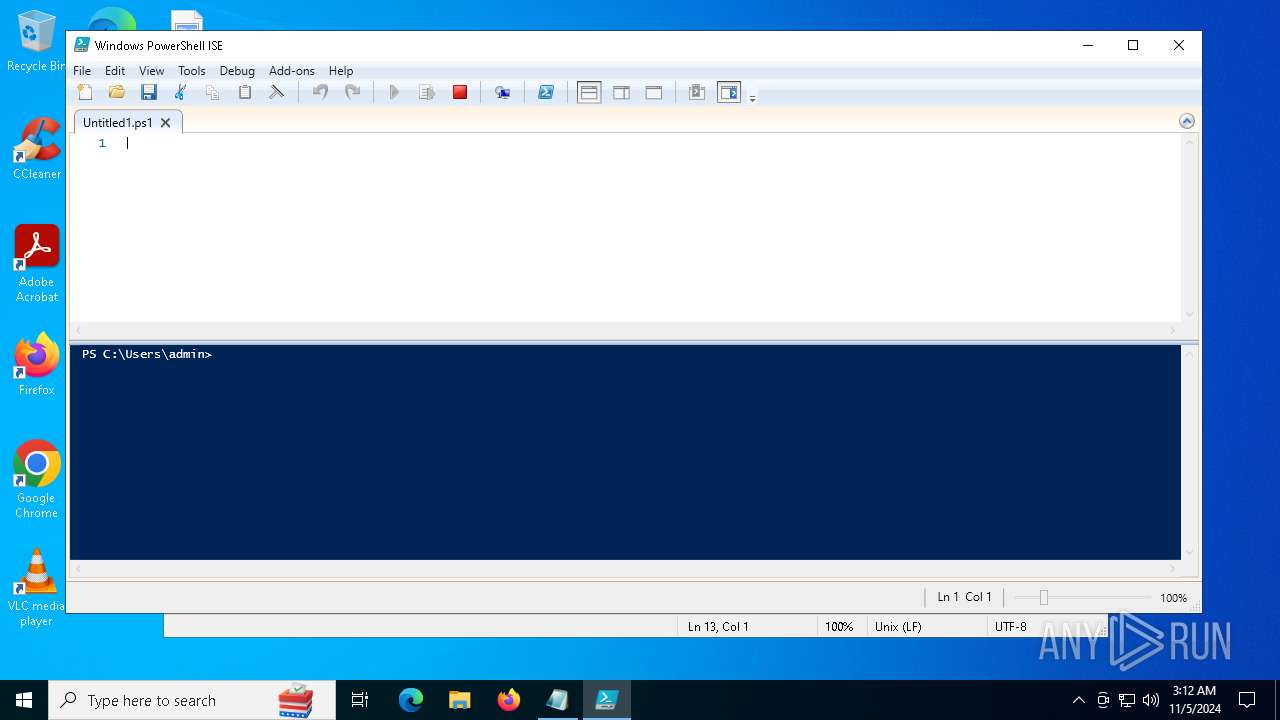Launch Firefox from the taskbar
Screen dimensions: 1280x720
pos(509,700)
